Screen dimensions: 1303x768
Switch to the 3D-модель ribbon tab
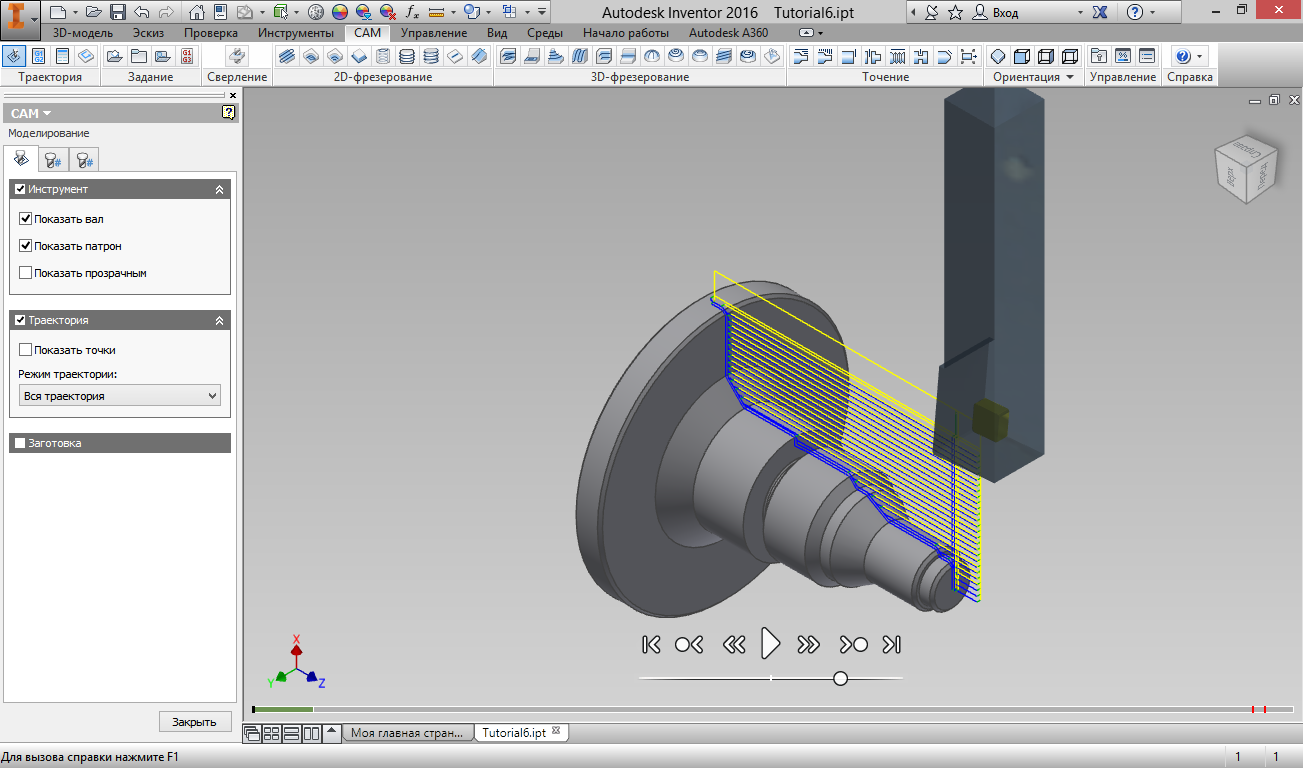83,33
